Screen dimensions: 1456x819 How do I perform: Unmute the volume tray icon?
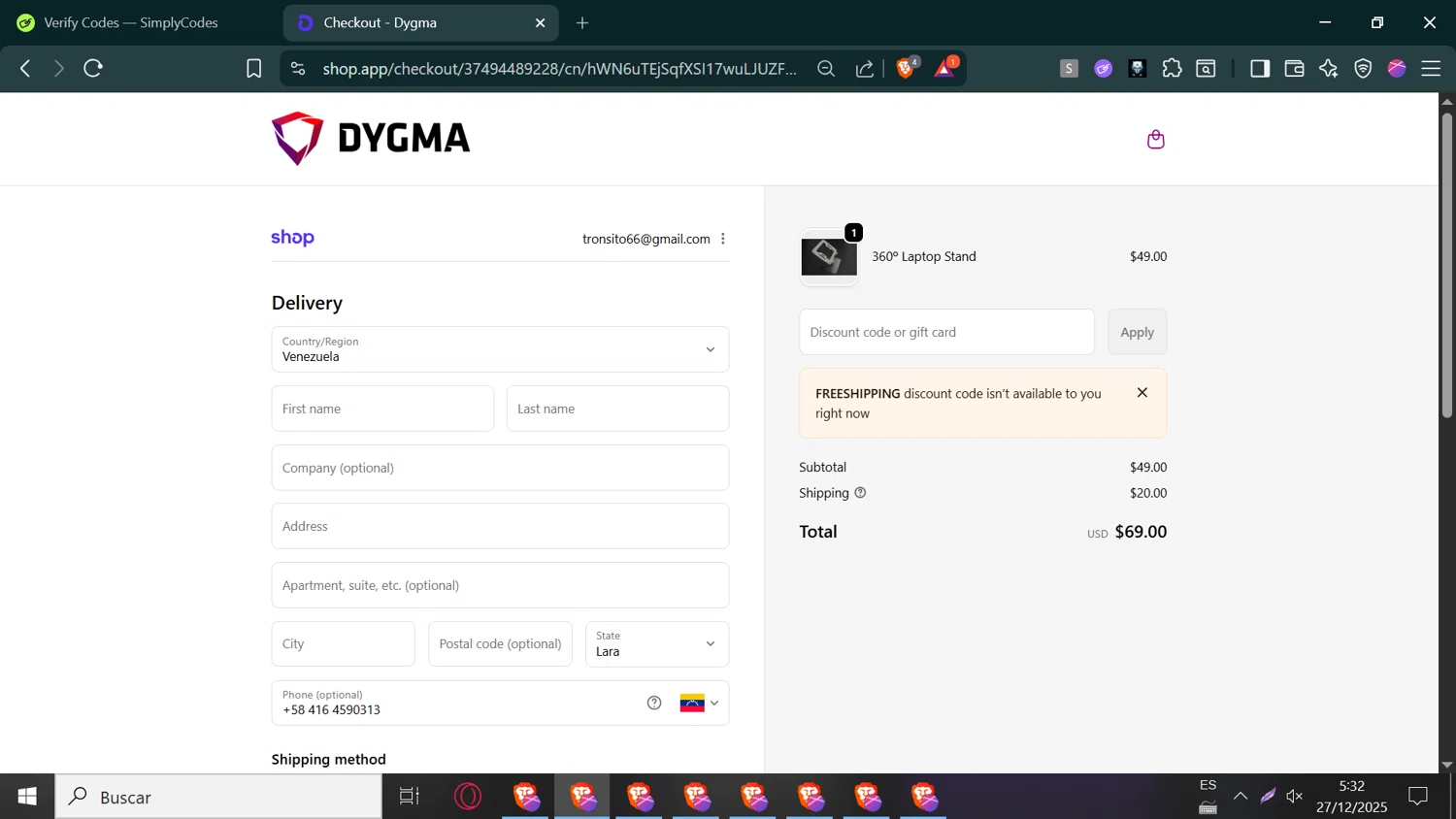tap(1294, 797)
